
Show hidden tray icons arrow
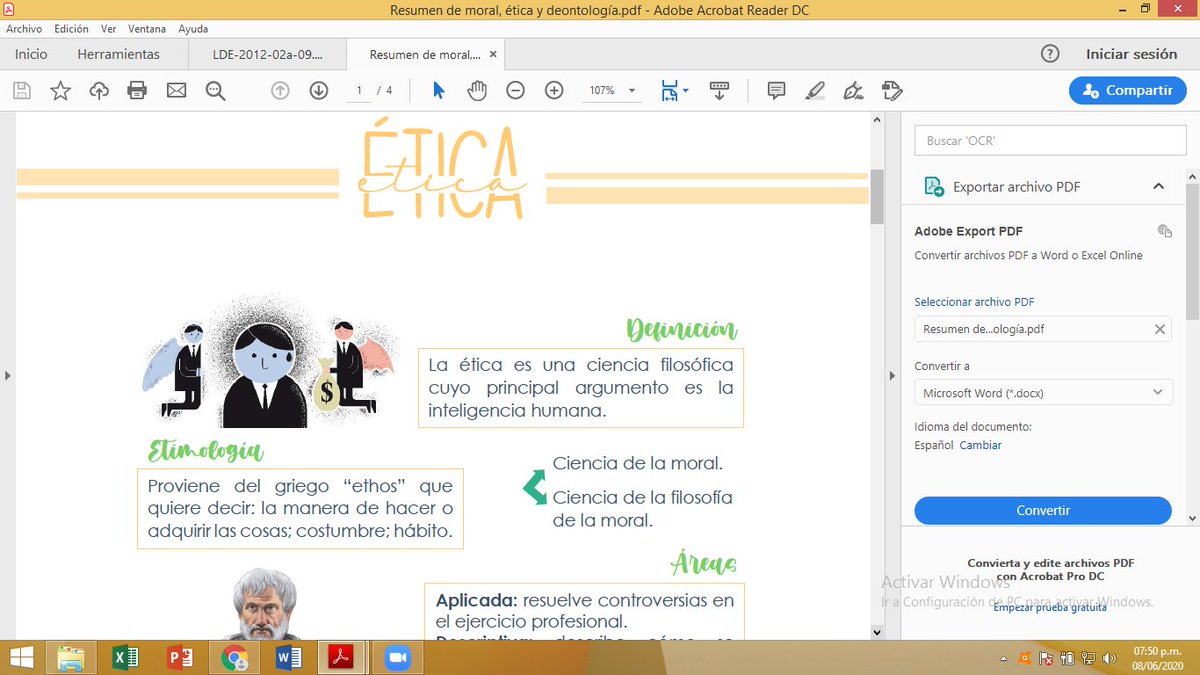pos(1004,658)
